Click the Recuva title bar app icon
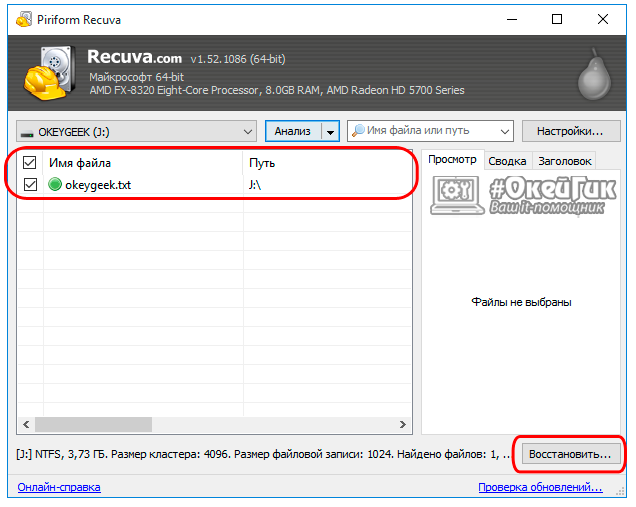This screenshot has height=507, width=636. (x=24, y=19)
